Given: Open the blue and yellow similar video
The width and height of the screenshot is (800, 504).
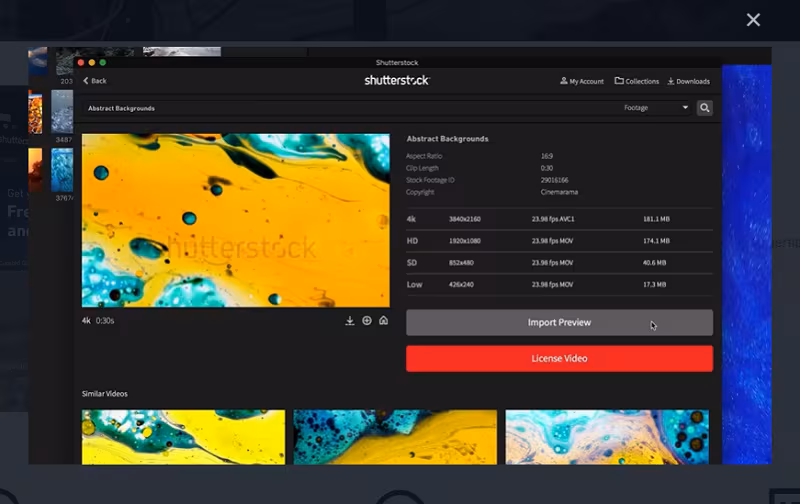Looking at the screenshot, I should tap(395, 437).
